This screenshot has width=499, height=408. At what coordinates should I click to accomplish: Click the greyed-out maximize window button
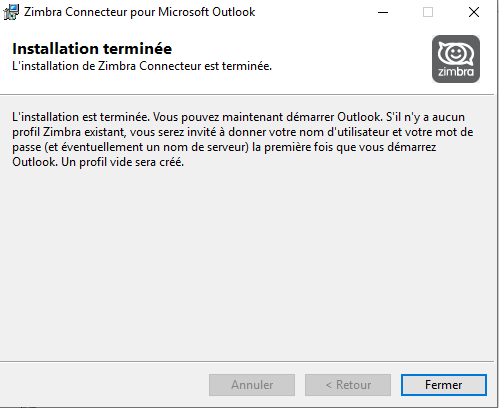[428, 12]
